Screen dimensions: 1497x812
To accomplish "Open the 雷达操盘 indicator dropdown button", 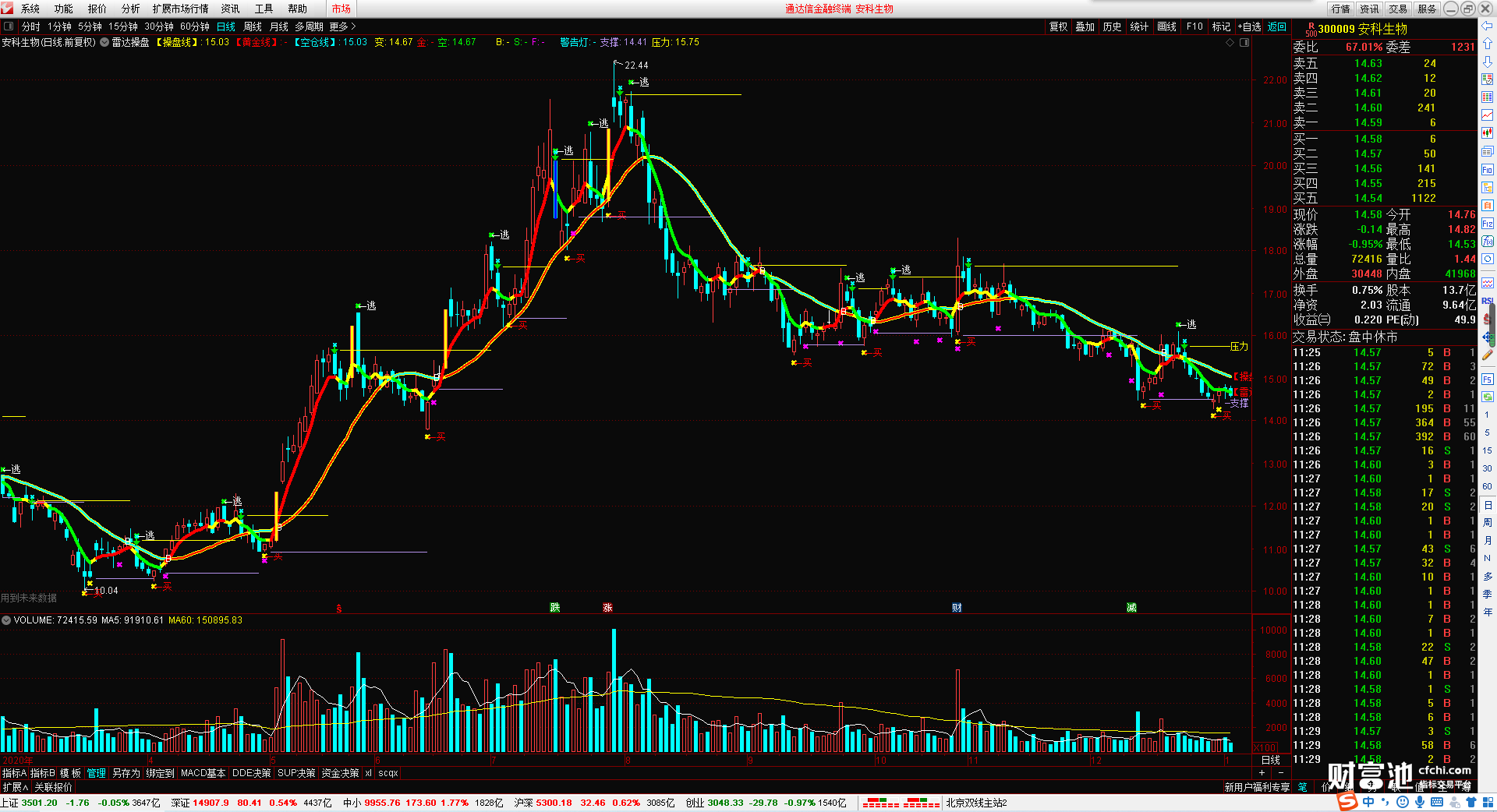I will (104, 42).
